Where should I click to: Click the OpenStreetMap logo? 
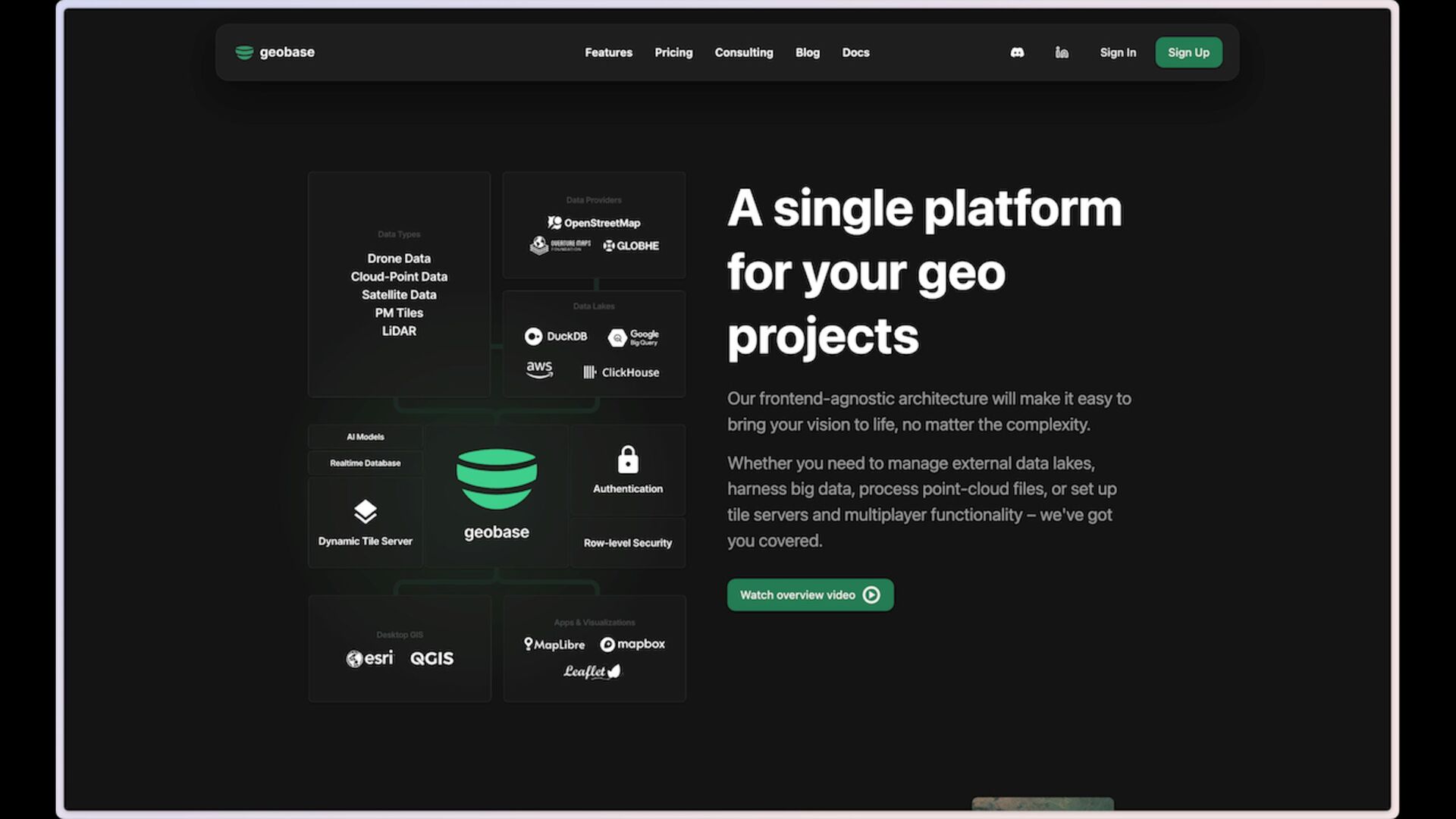tap(594, 223)
